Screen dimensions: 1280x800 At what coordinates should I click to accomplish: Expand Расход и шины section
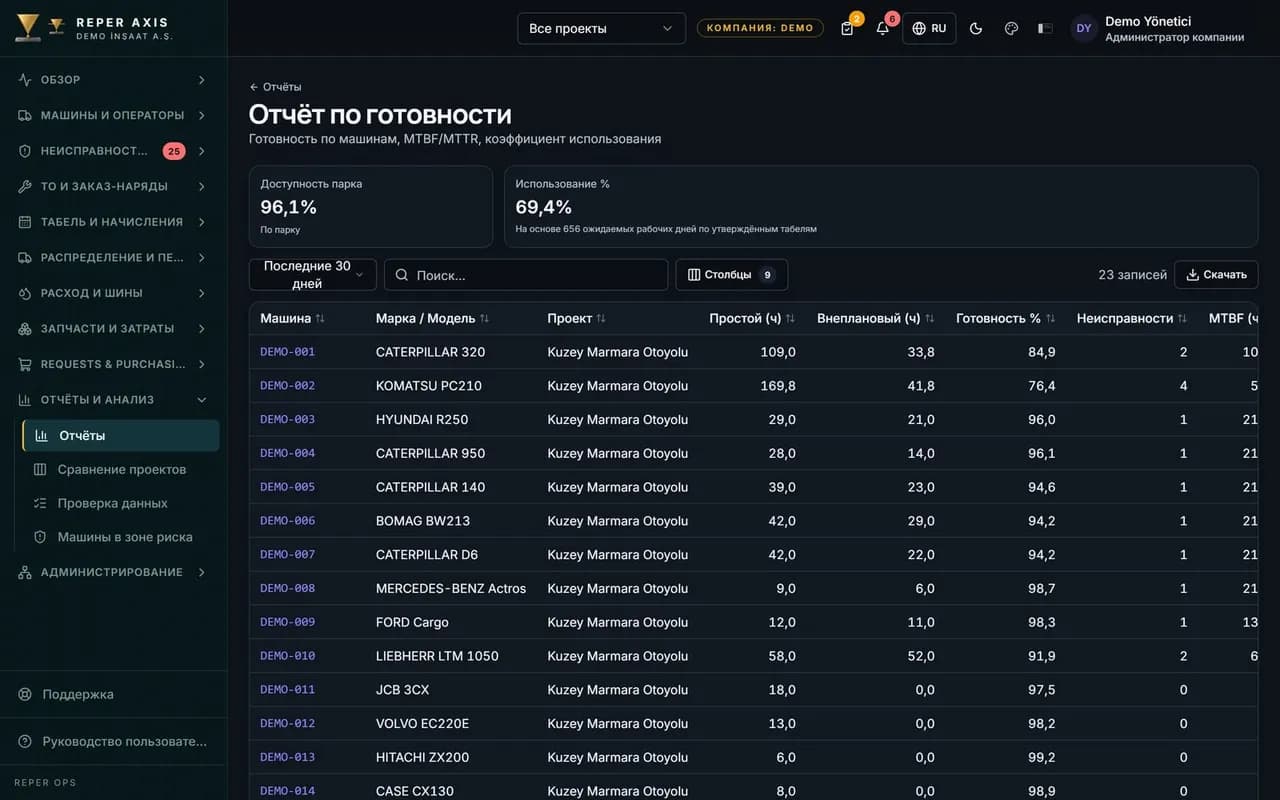click(x=113, y=293)
